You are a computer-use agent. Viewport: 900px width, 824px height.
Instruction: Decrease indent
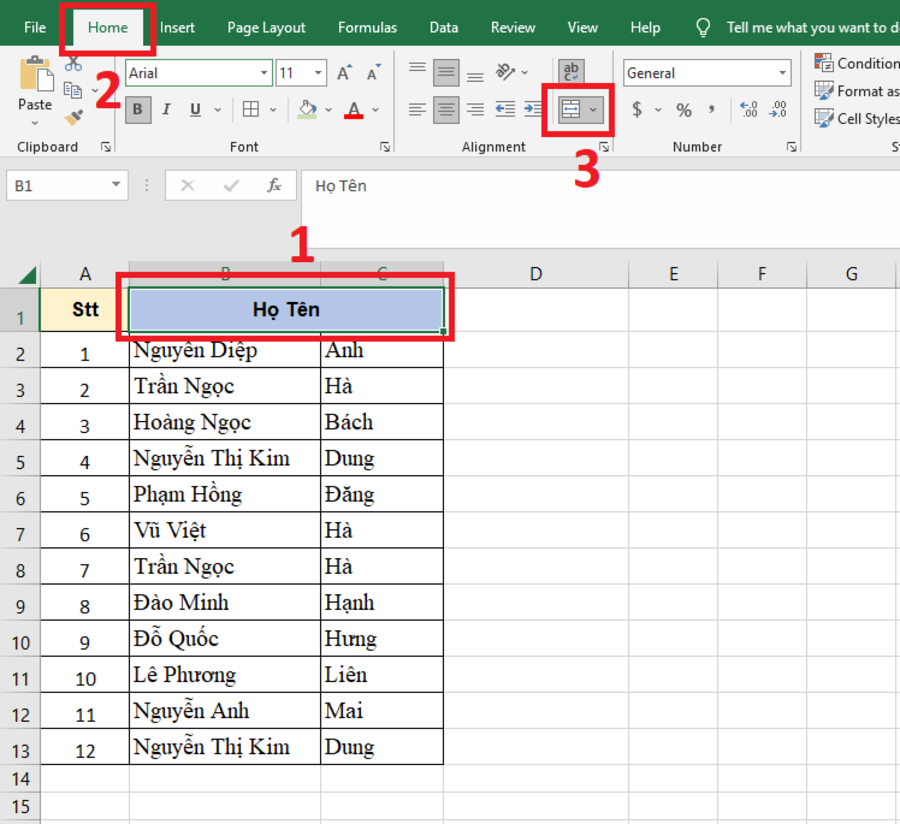pyautogui.click(x=505, y=109)
